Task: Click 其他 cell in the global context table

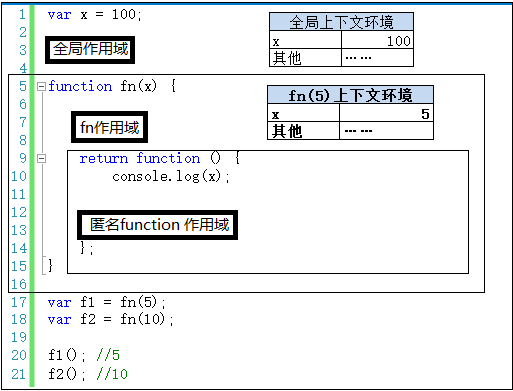Action: (x=305, y=58)
